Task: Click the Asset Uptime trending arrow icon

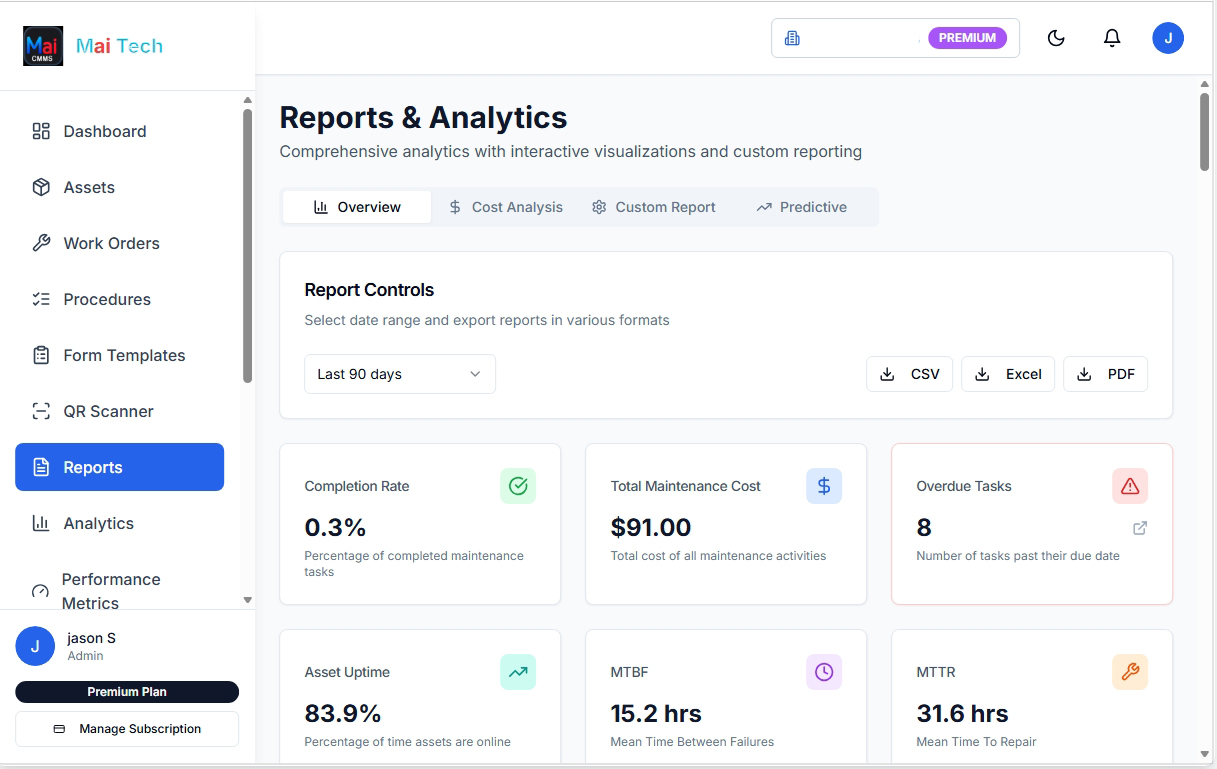Action: 518,672
